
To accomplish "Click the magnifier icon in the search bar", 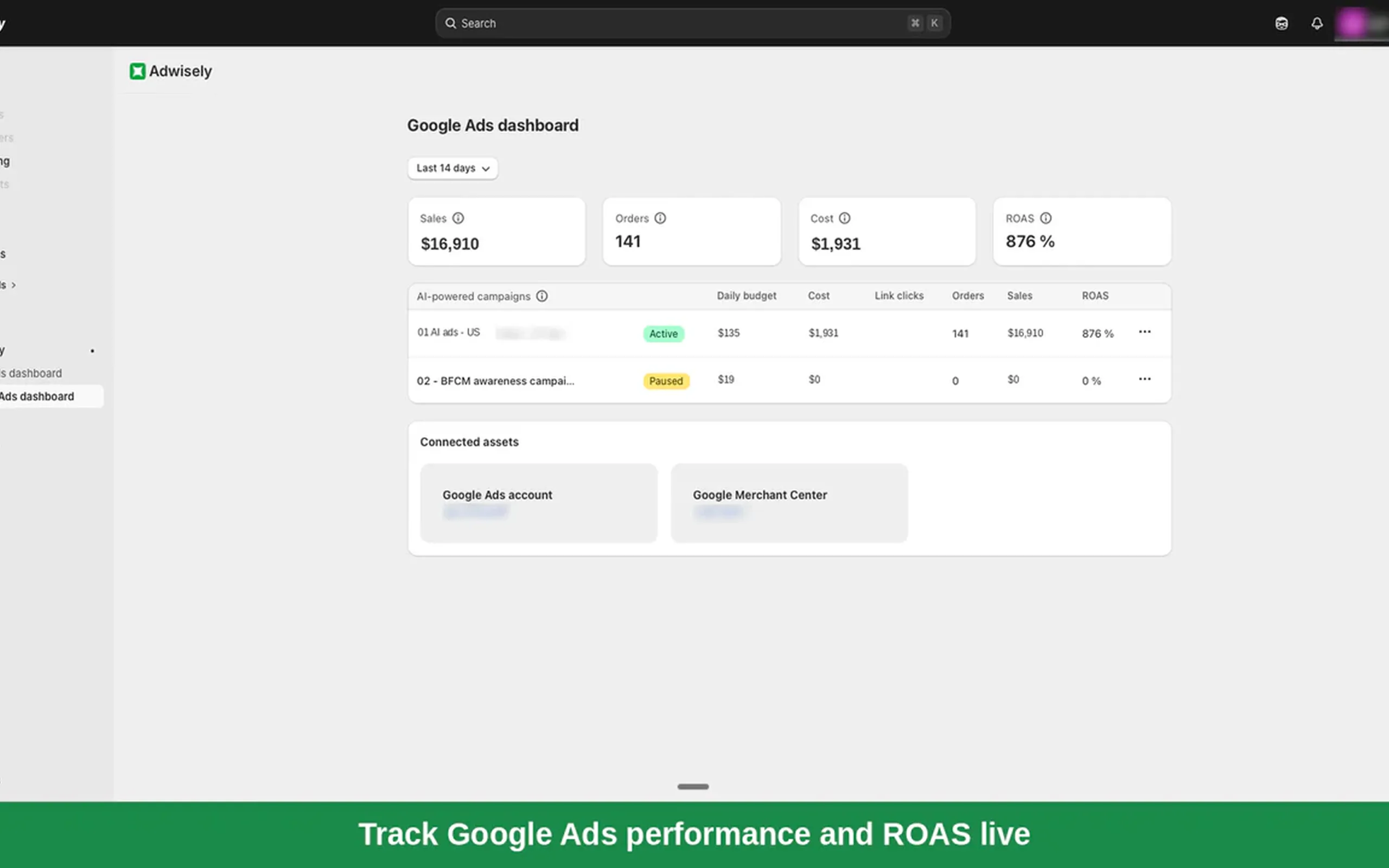I will pyautogui.click(x=450, y=23).
